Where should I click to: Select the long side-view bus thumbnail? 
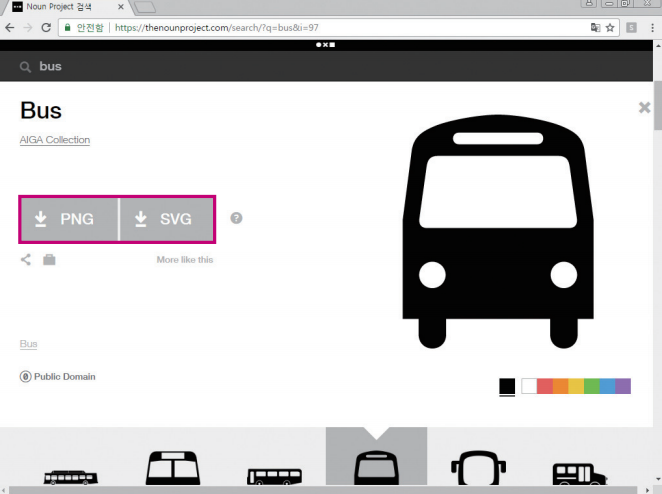coord(71,477)
